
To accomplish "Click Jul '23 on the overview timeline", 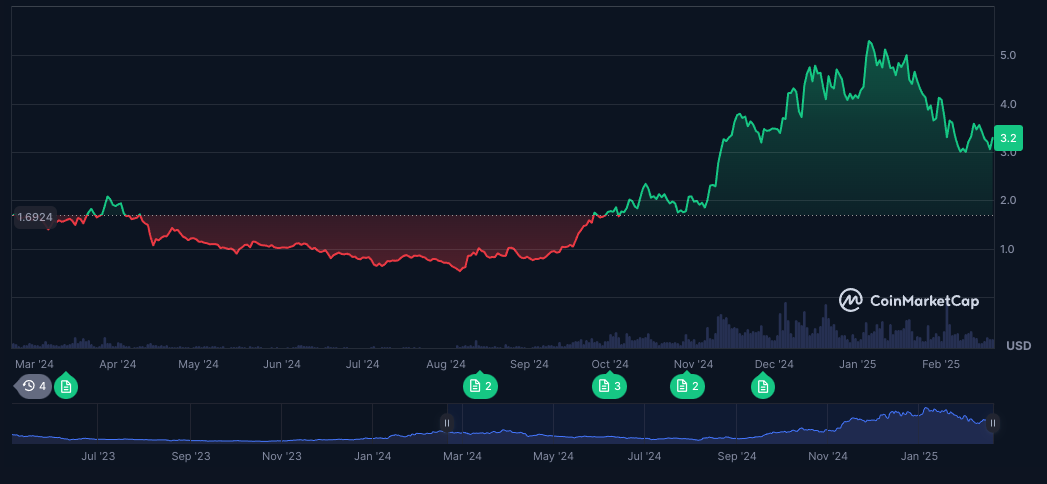I will pyautogui.click(x=98, y=457).
